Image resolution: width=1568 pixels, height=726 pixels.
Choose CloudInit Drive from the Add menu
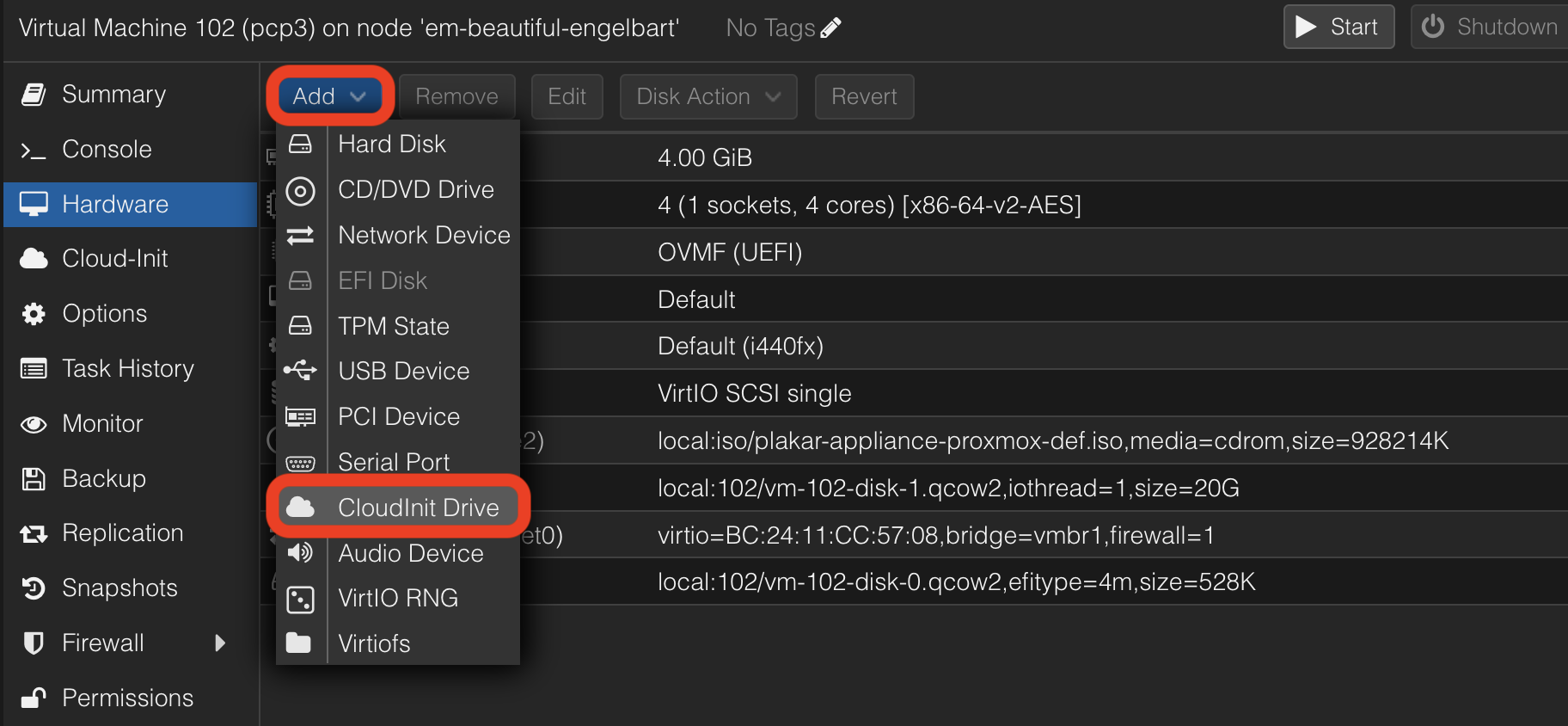398,508
